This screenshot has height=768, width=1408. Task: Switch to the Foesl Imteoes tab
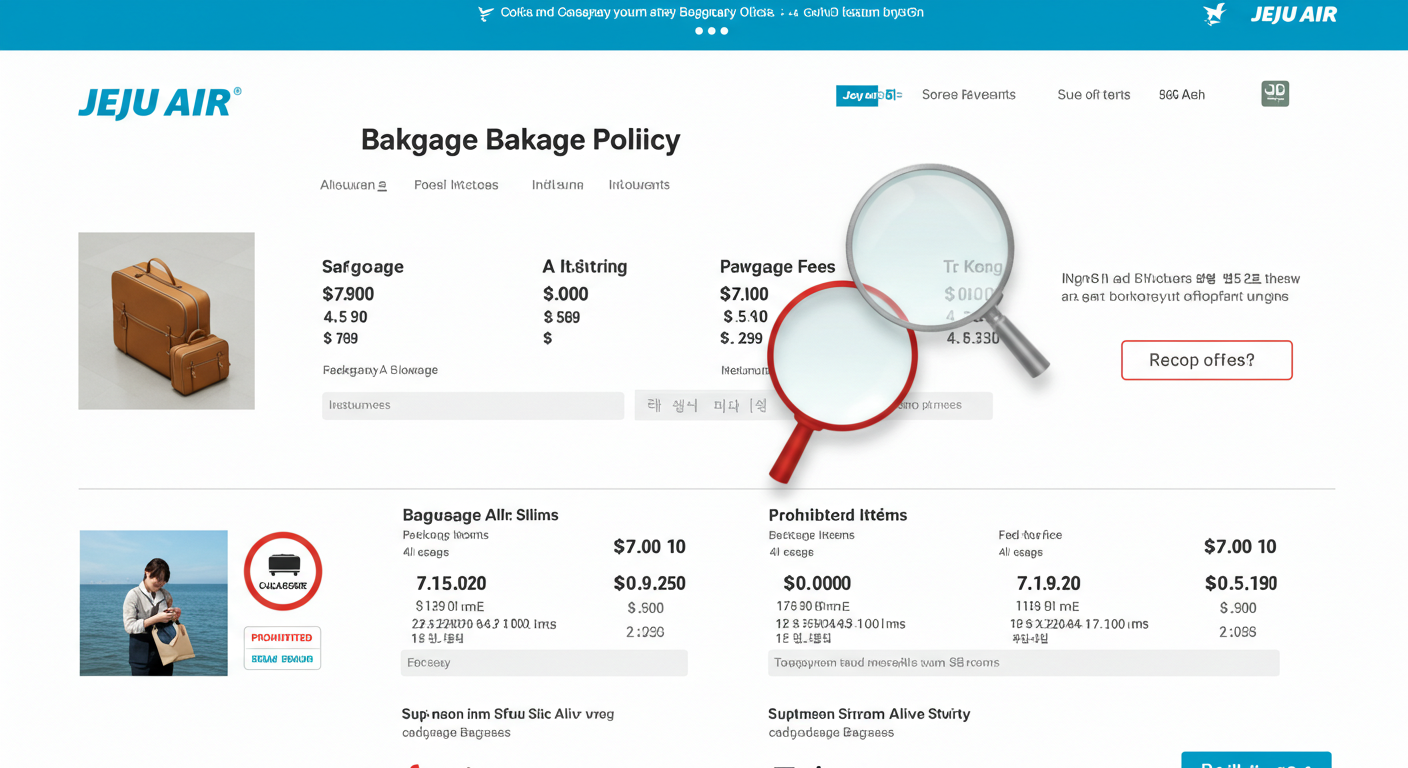coord(456,185)
